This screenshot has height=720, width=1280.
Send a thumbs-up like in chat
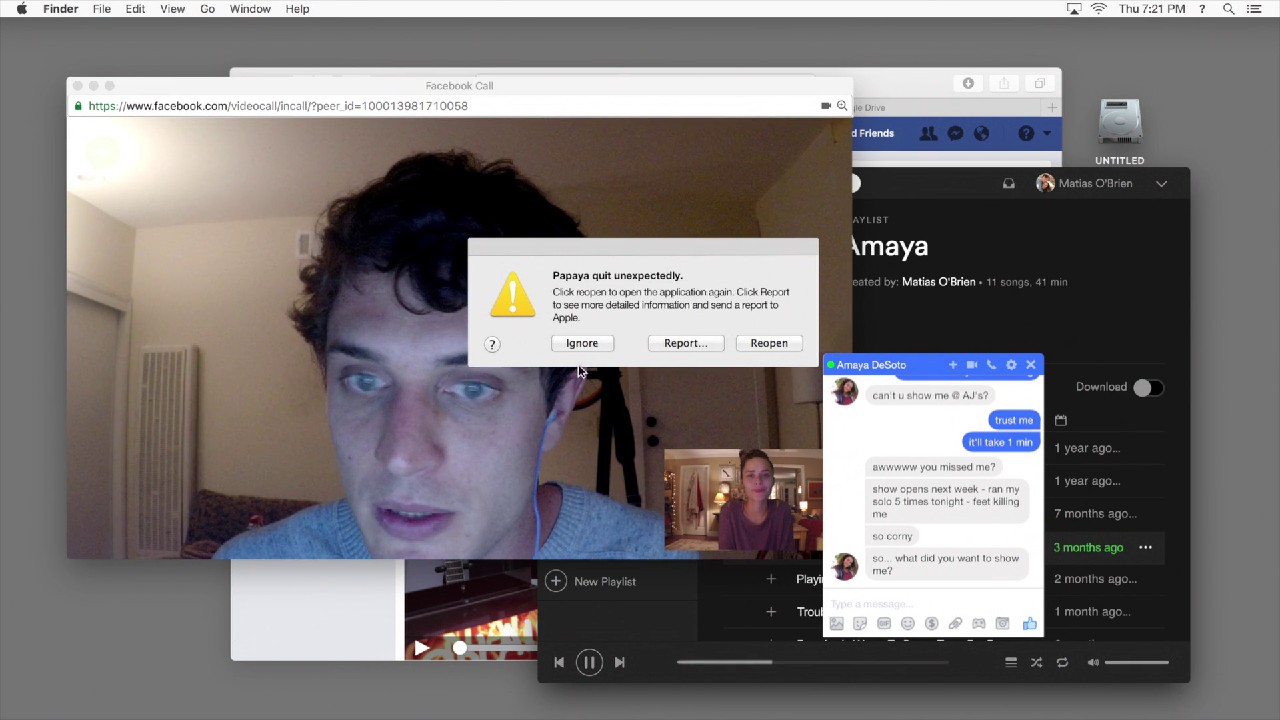1029,624
